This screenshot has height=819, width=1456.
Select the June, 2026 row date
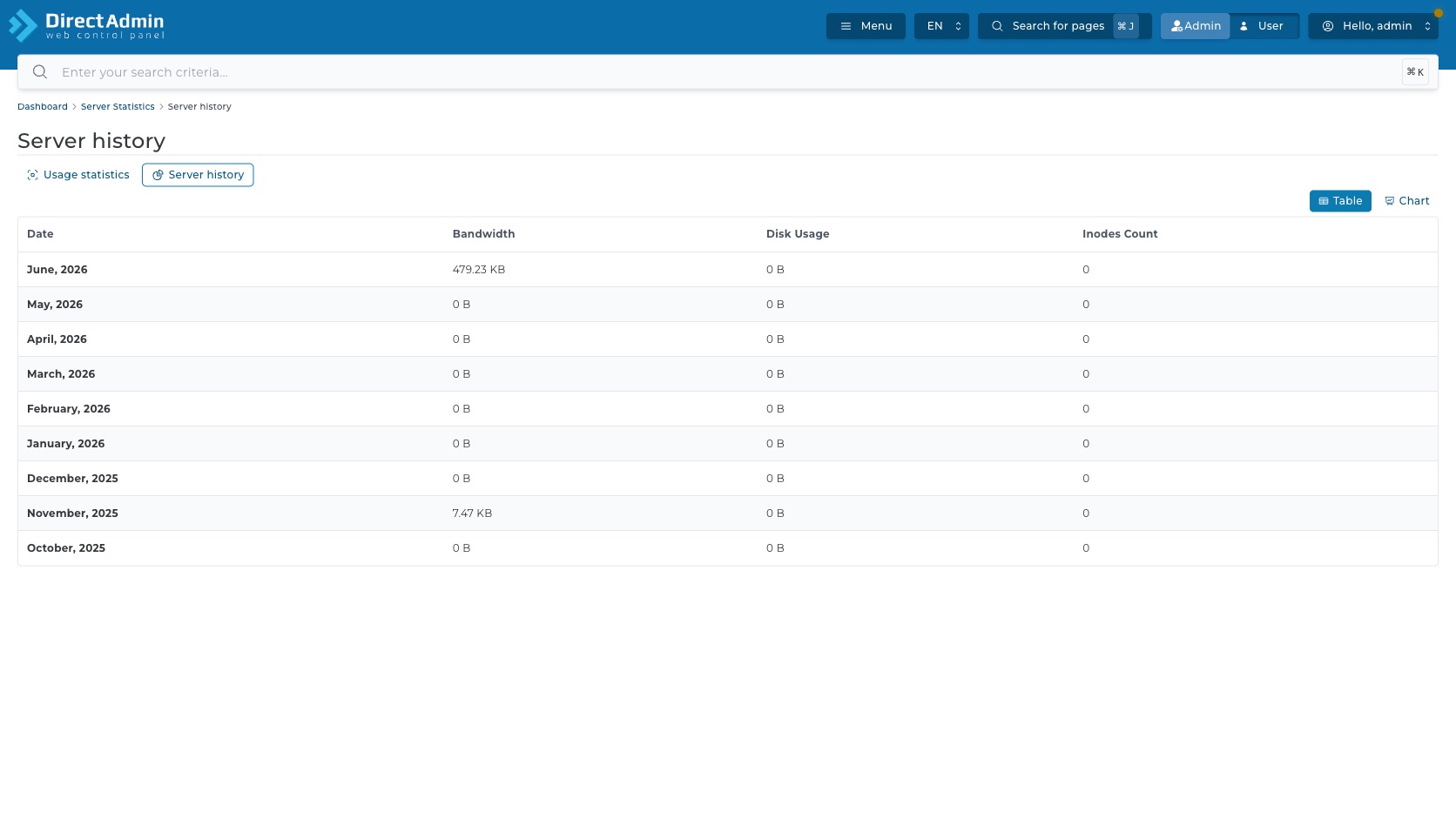[57, 270]
